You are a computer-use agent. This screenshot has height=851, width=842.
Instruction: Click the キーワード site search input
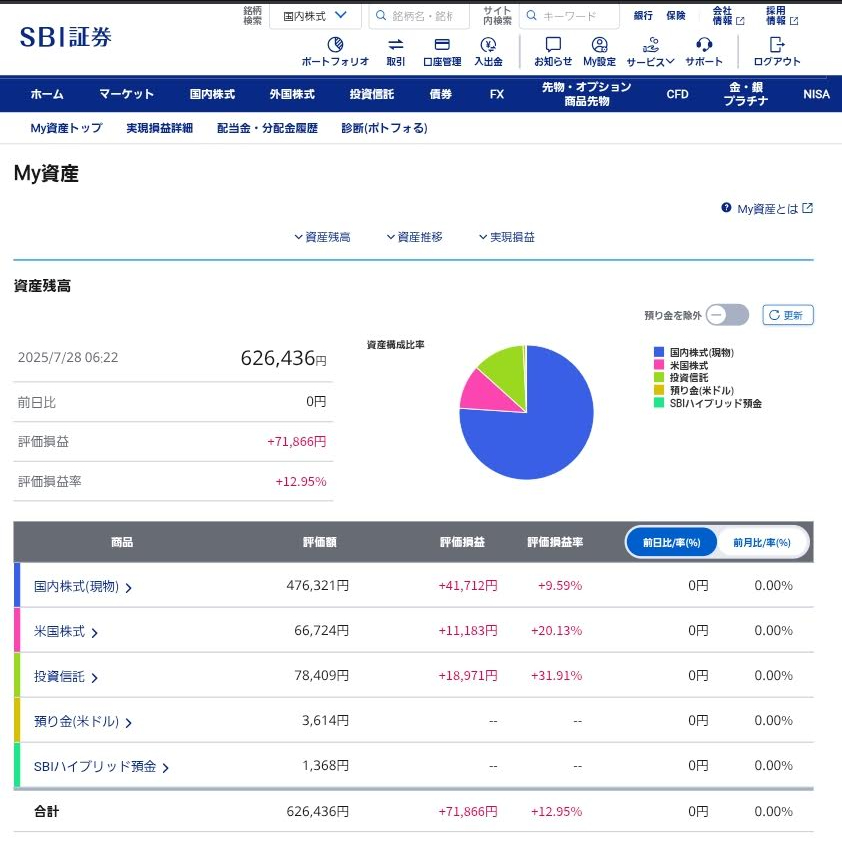click(x=569, y=16)
